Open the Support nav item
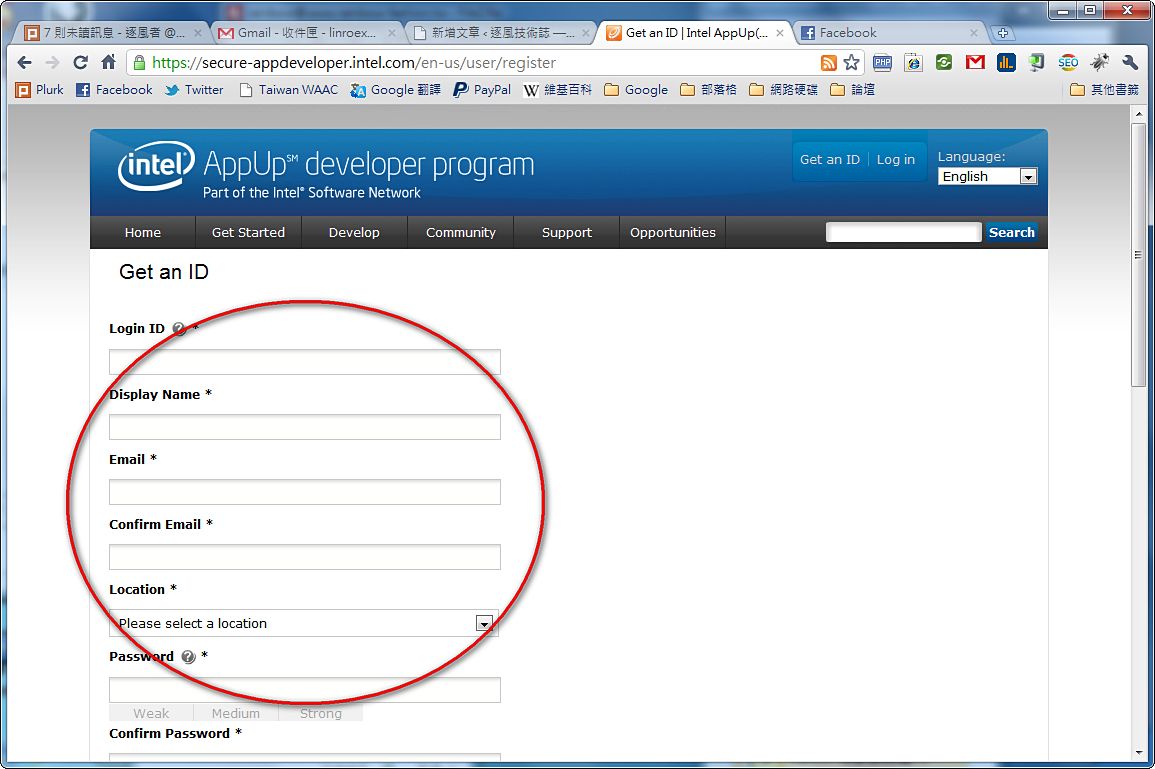The width and height of the screenshot is (1155, 769). (x=566, y=233)
